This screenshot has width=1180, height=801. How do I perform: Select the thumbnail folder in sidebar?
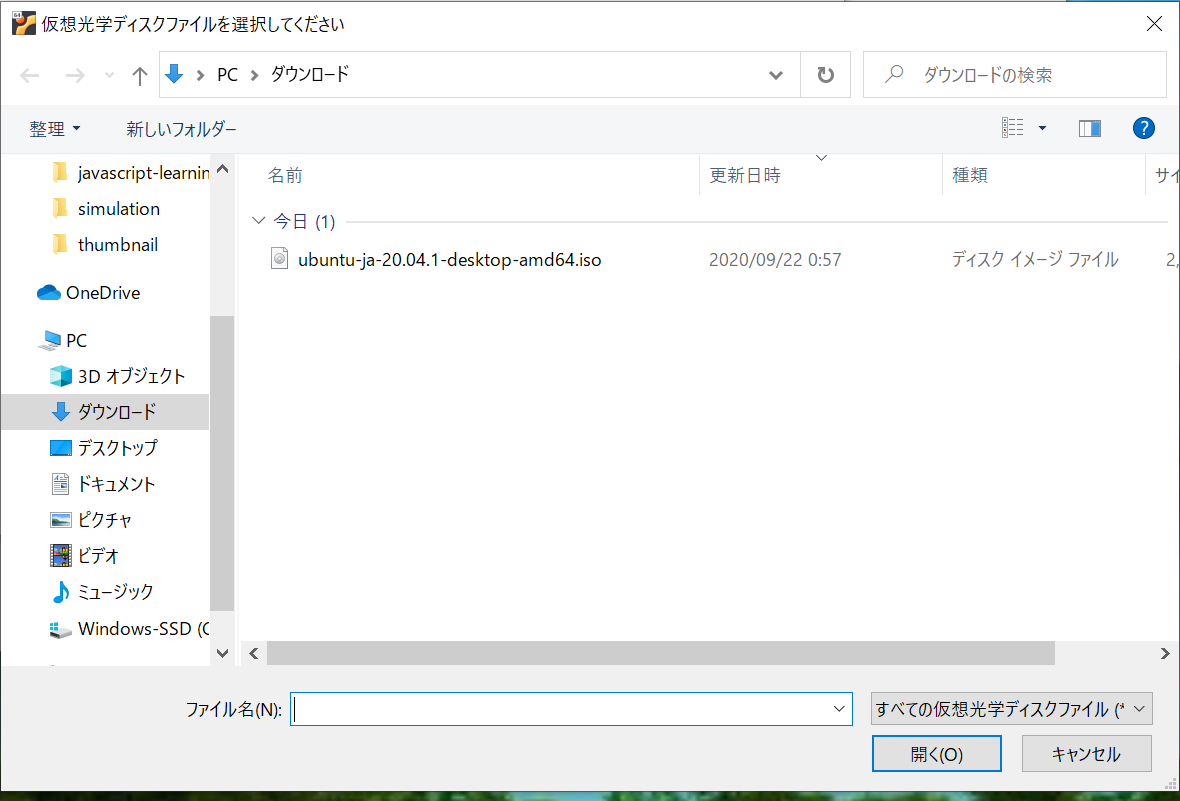click(105, 245)
